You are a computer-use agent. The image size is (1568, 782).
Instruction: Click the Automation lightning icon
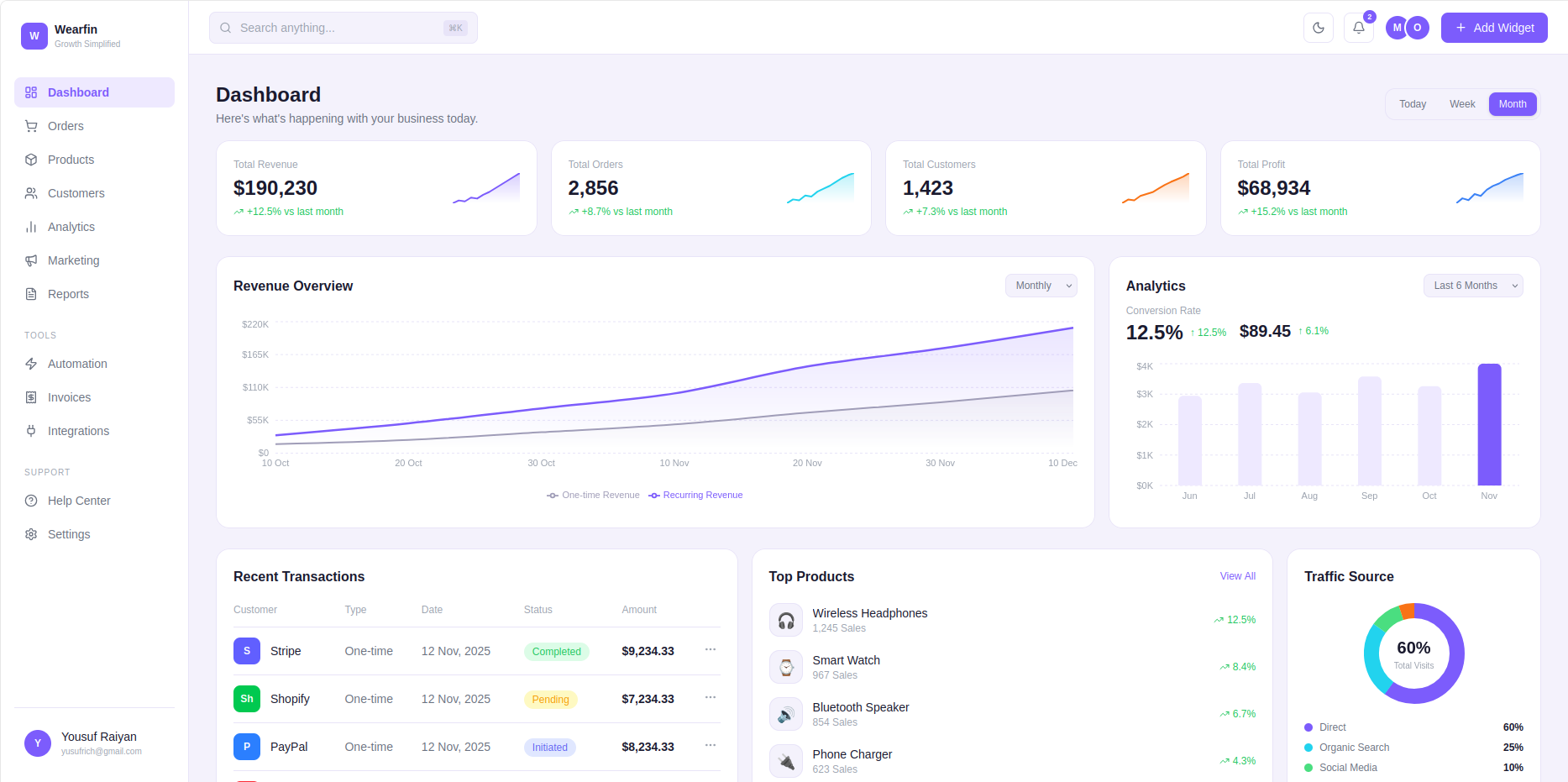31,364
